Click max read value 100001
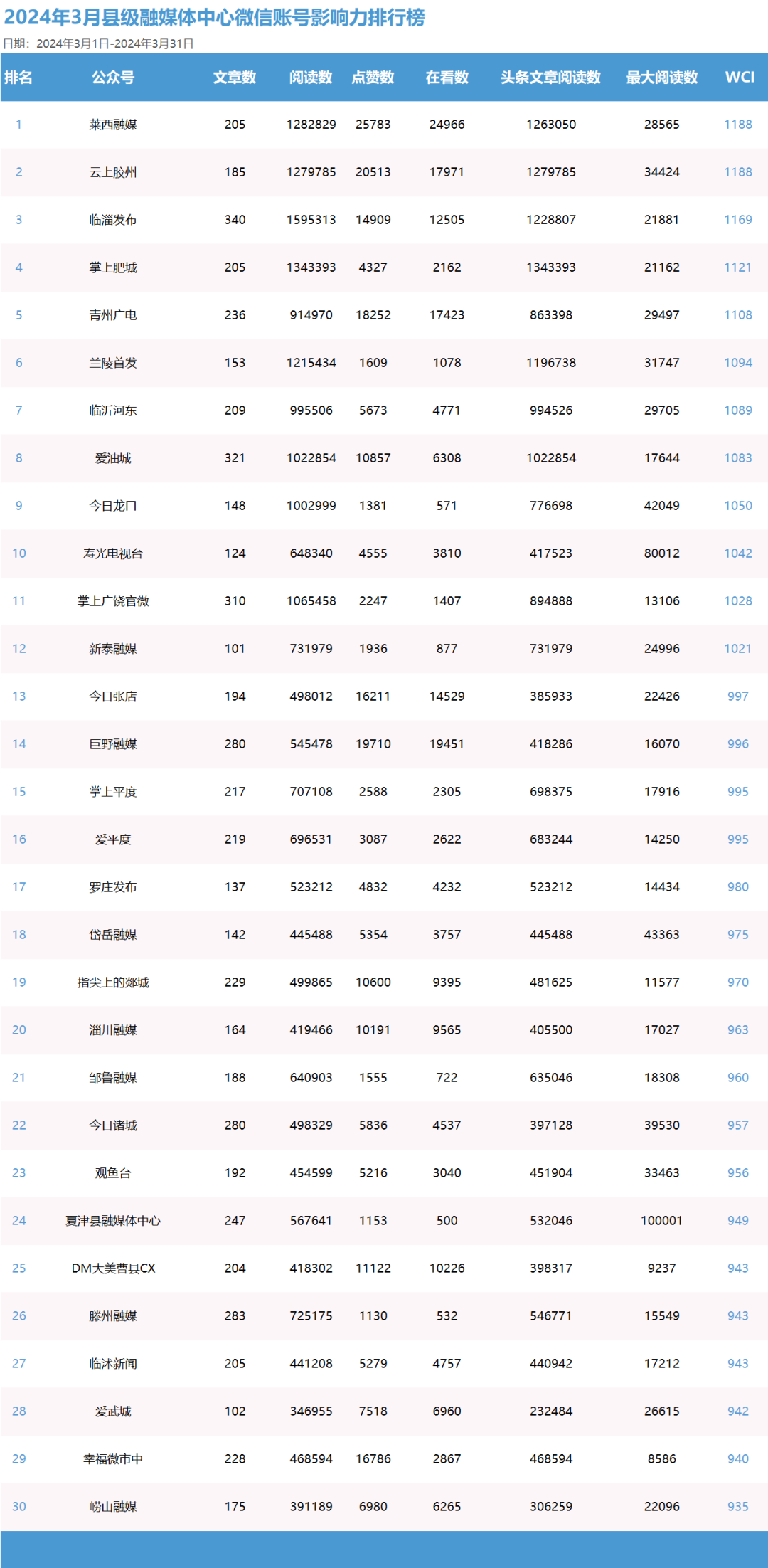Screen dimensions: 768x1568 point(661,1221)
